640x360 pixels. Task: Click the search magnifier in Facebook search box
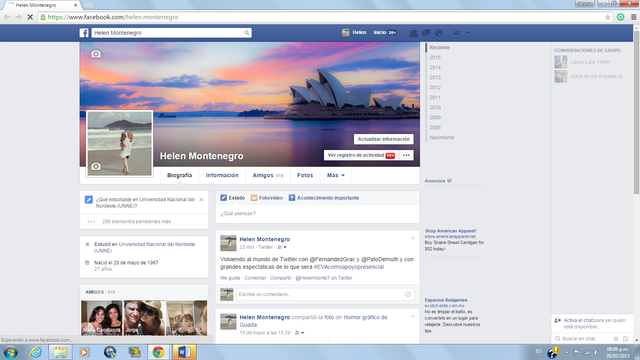point(247,33)
